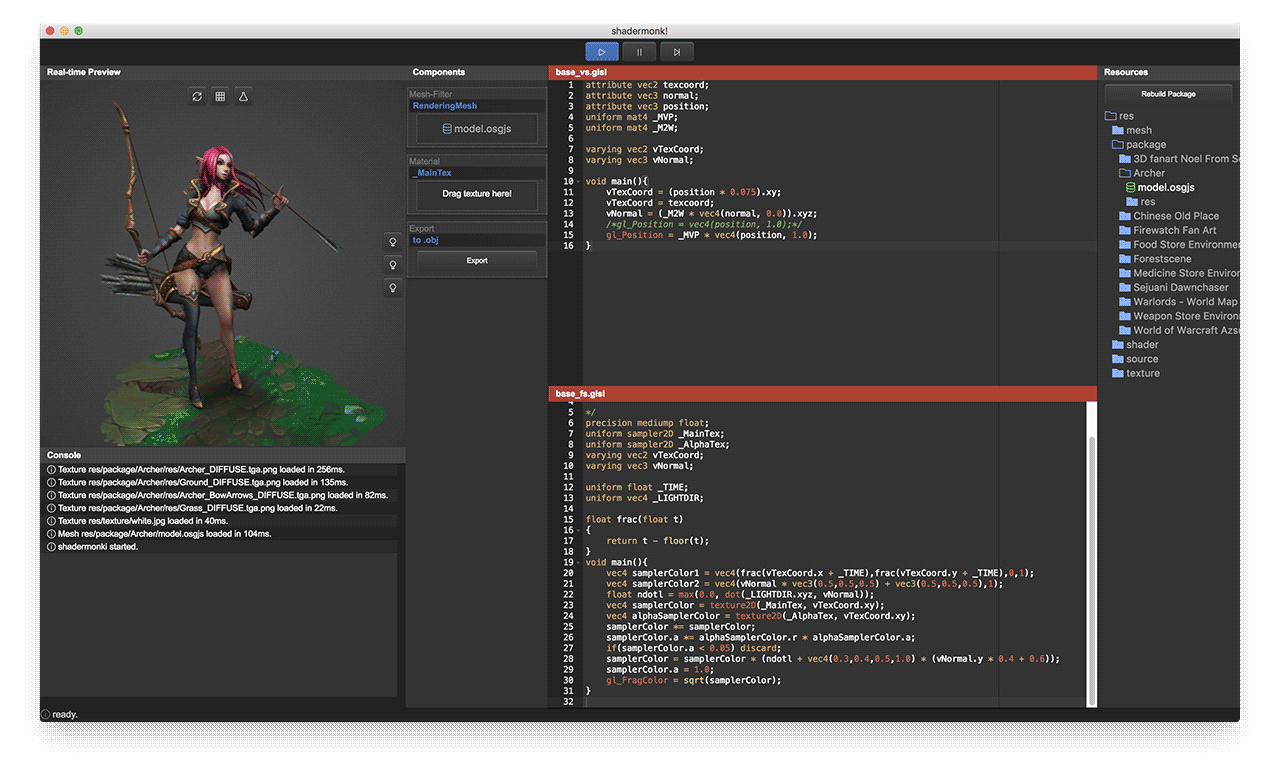Click the 'Drag texture here!' drop zone
The width and height of the screenshot is (1280, 779).
tap(476, 194)
